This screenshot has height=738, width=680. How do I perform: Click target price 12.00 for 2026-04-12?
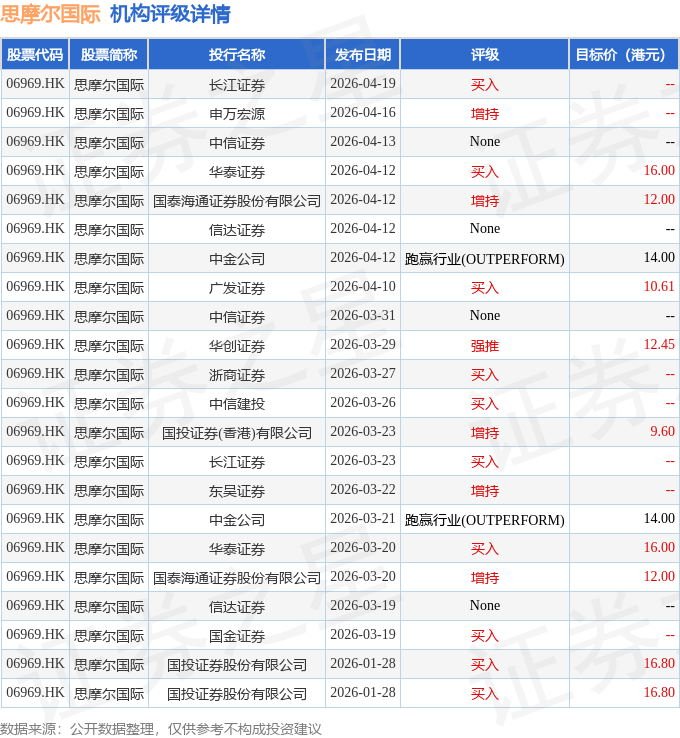(659, 200)
